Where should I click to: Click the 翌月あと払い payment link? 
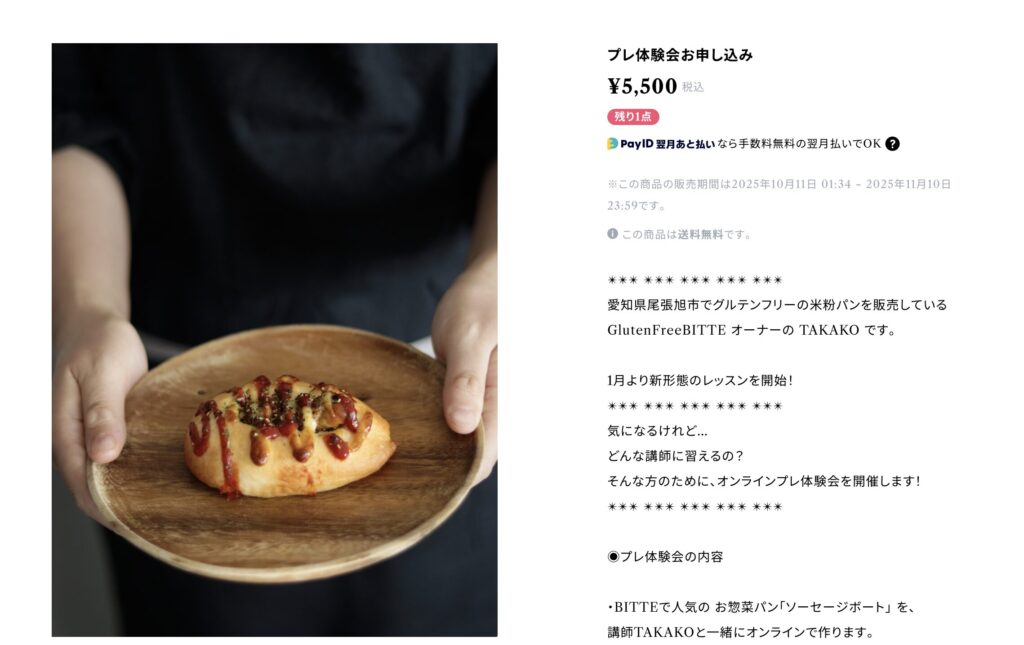pos(685,144)
